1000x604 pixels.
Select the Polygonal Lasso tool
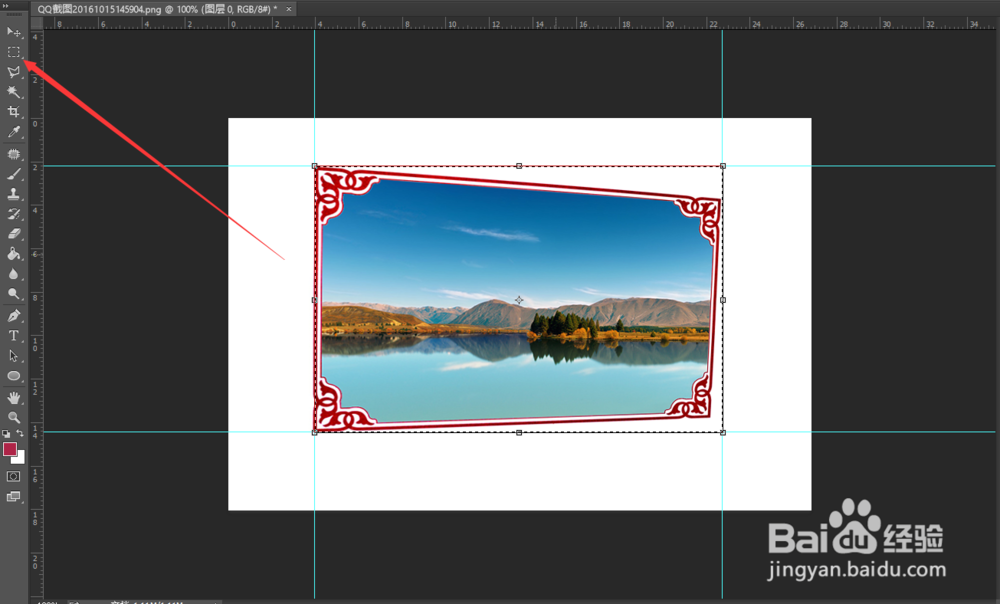[x=13, y=72]
